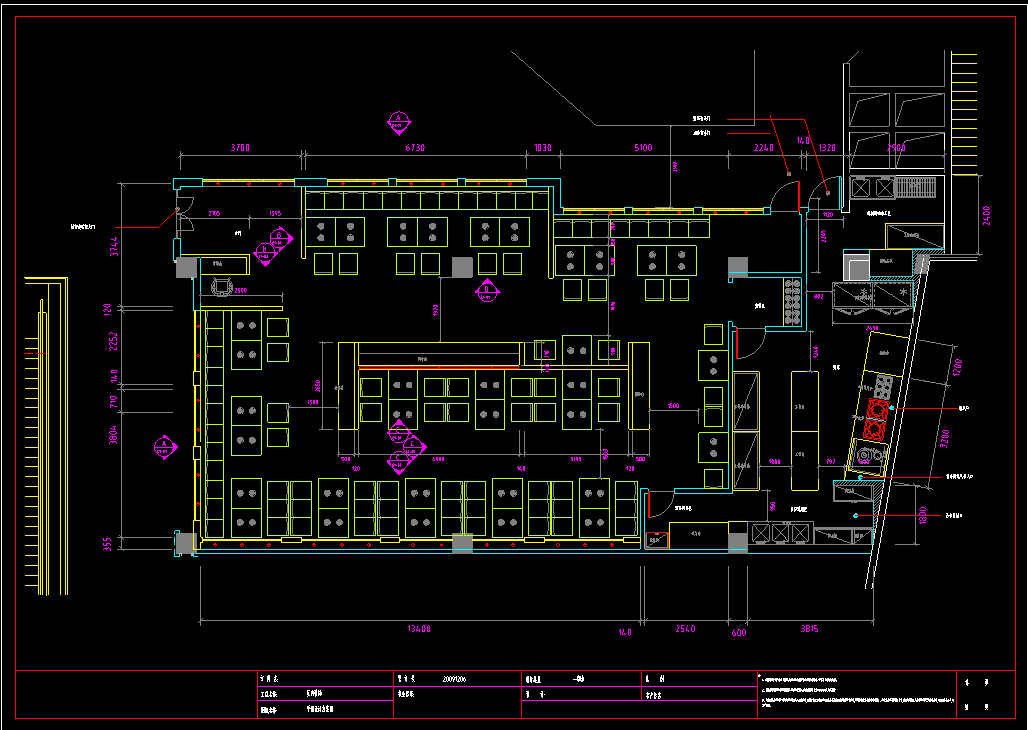Click the 3744 vertical dimension on left

[114, 245]
